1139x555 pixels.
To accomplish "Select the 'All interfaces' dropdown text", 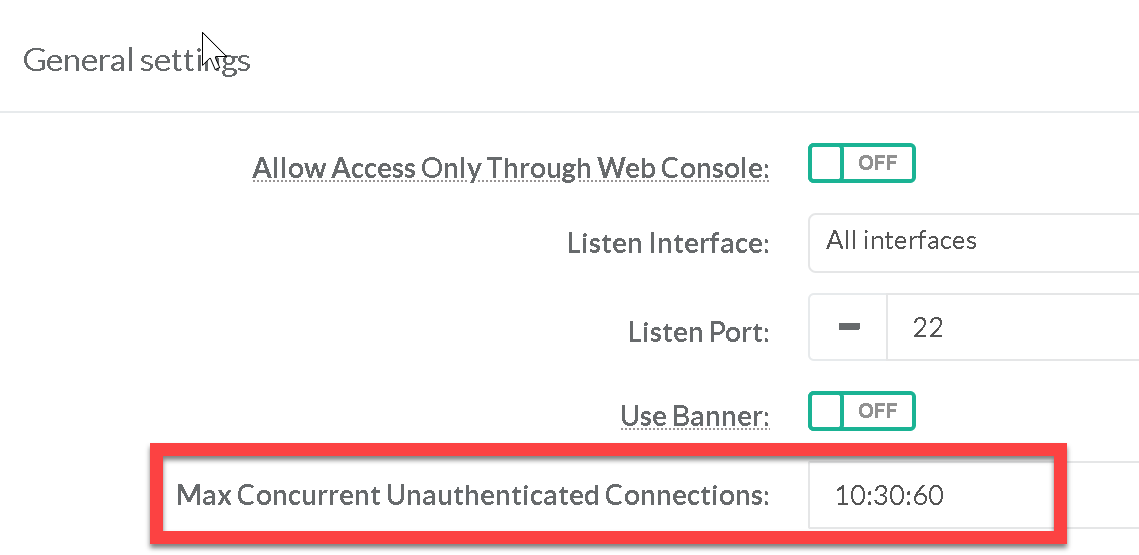I will pyautogui.click(x=901, y=241).
